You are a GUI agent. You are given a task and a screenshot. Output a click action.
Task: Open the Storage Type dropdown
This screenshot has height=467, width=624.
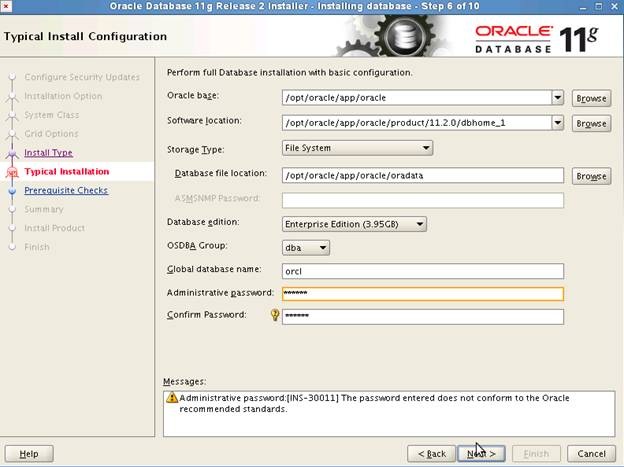pos(357,148)
